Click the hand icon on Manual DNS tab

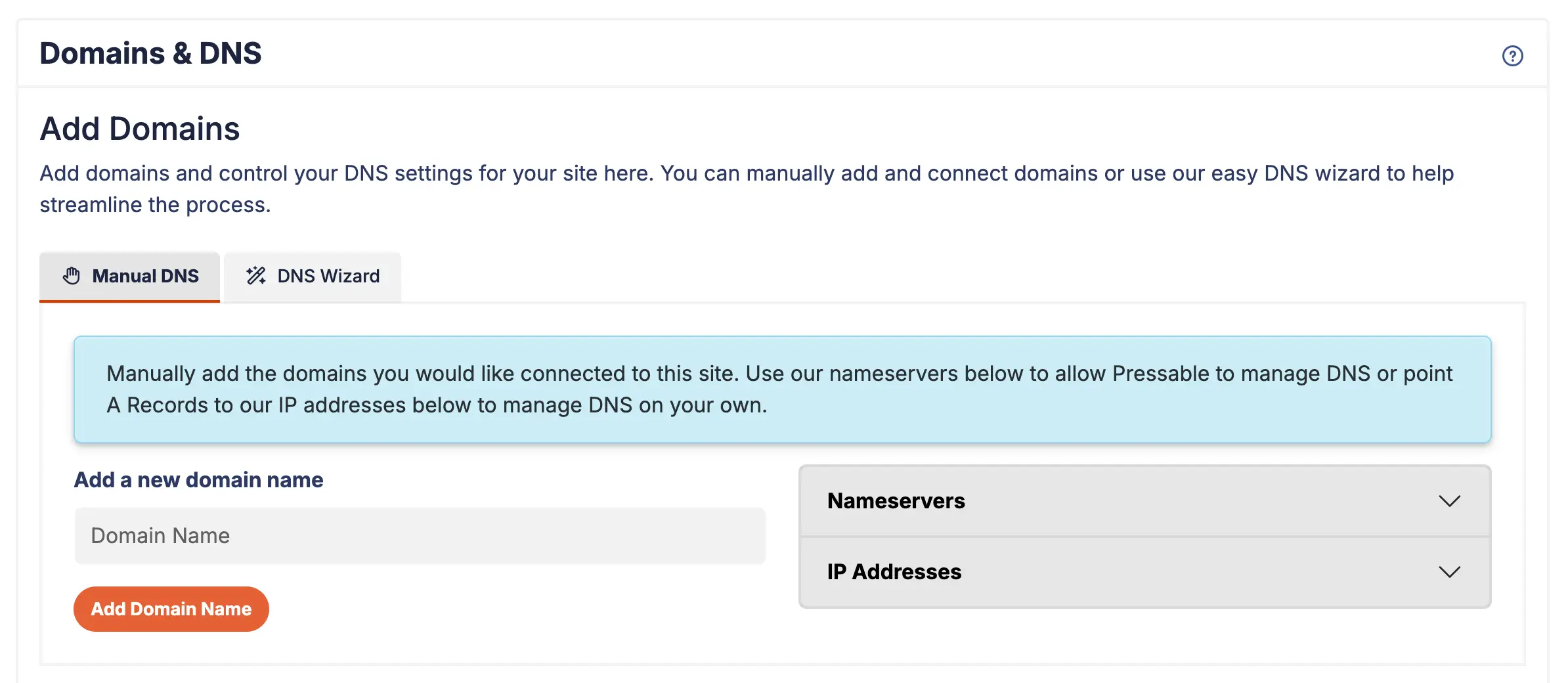pyautogui.click(x=72, y=276)
